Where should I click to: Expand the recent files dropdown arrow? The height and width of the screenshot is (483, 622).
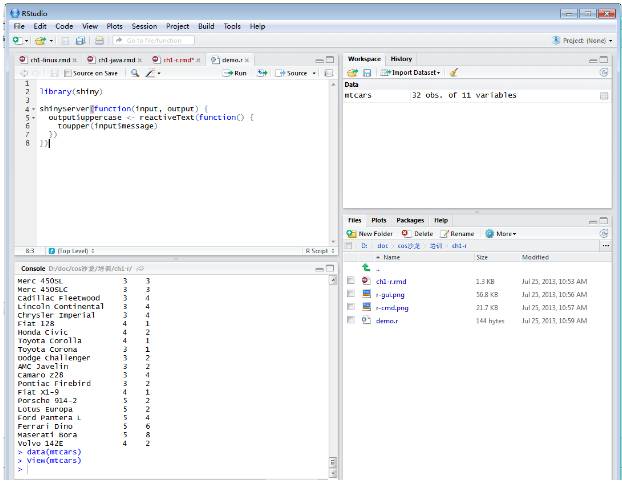pyautogui.click(x=51, y=41)
